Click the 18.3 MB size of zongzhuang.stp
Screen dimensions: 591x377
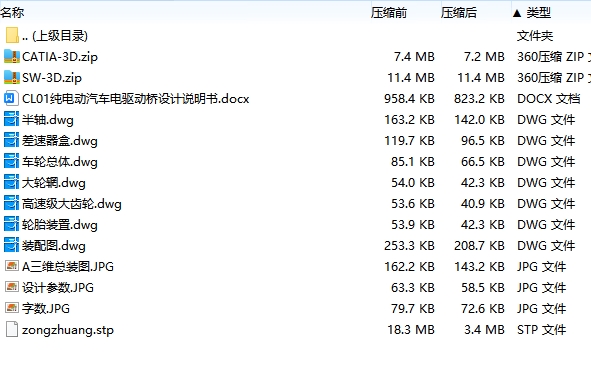click(x=411, y=330)
